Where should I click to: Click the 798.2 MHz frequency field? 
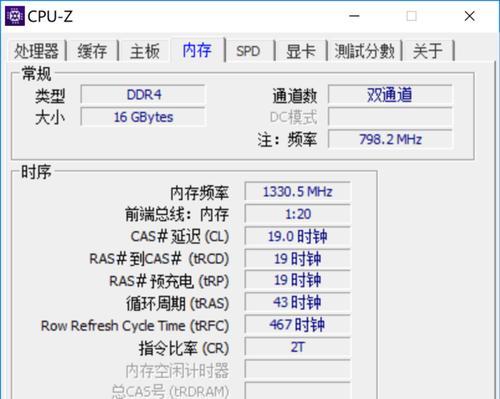click(390, 139)
